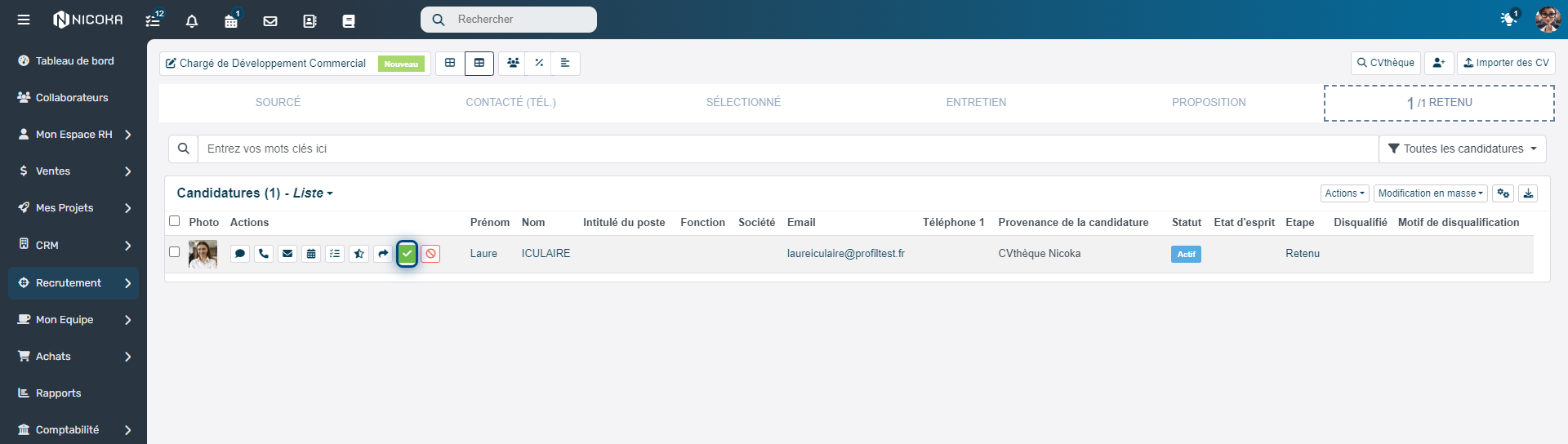Expand the Mes Projets sidebar menu

[x=73, y=208]
